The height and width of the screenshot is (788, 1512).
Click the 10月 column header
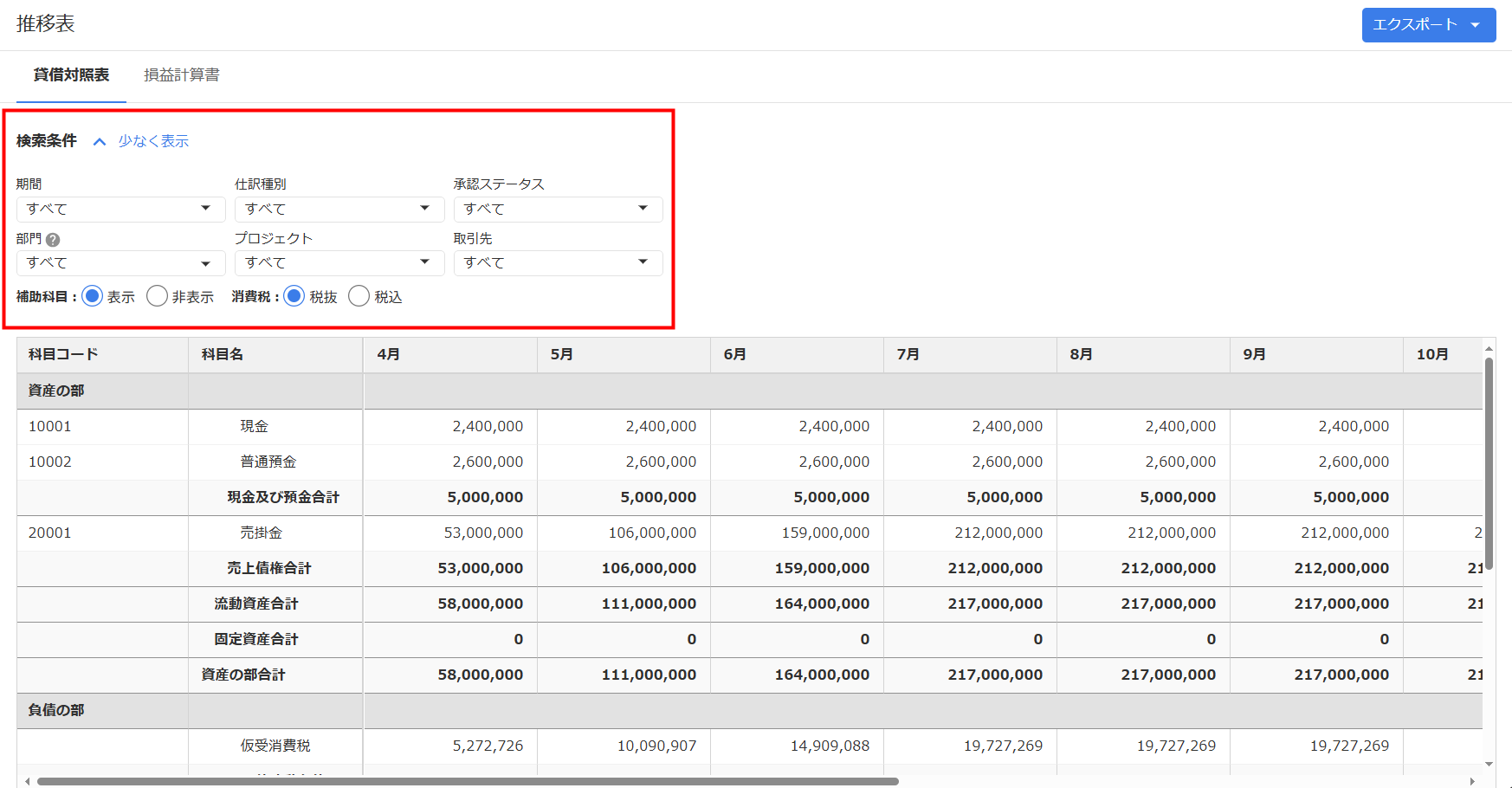(x=1443, y=355)
